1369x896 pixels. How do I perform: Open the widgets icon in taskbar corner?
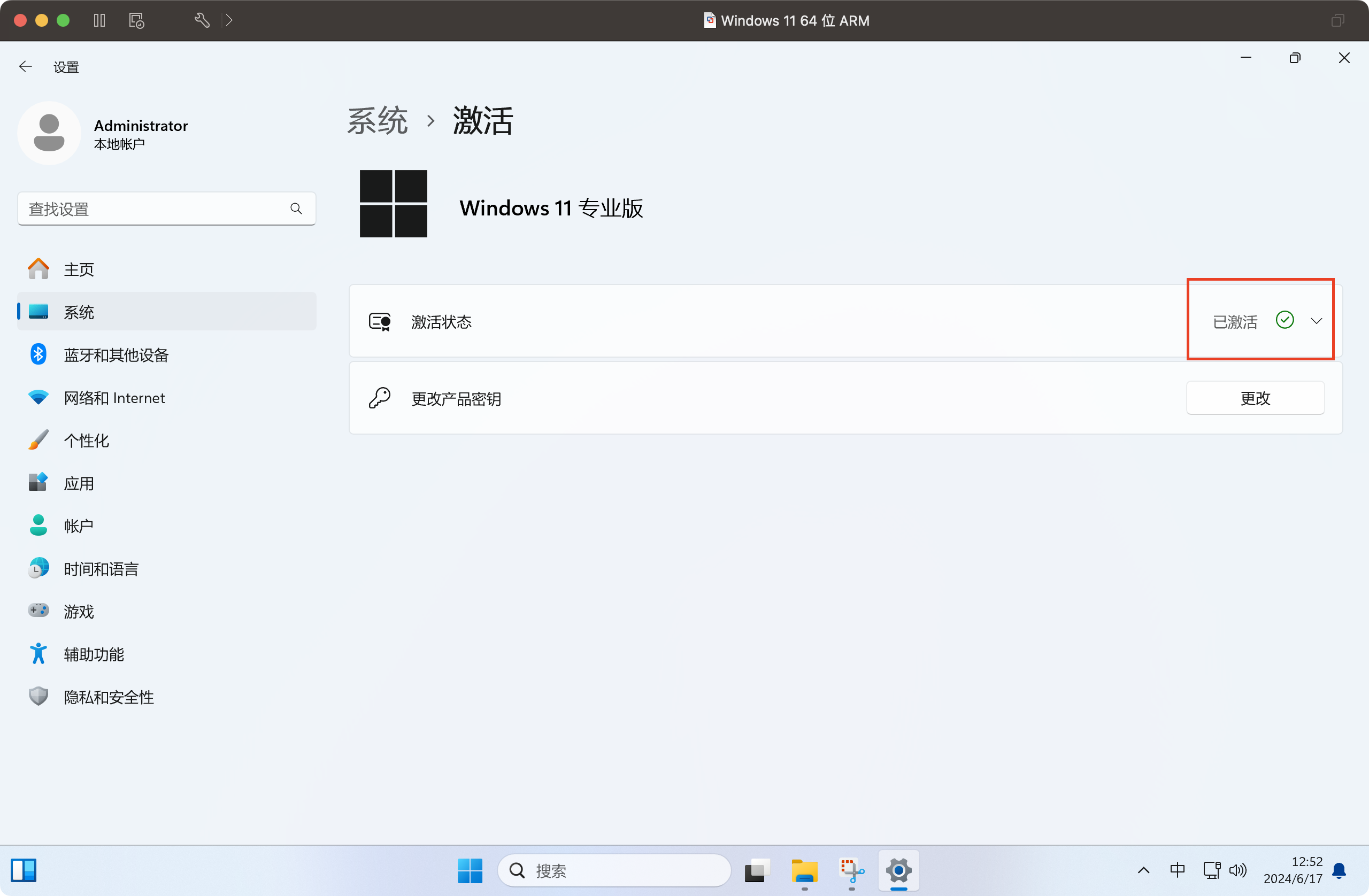click(24, 871)
